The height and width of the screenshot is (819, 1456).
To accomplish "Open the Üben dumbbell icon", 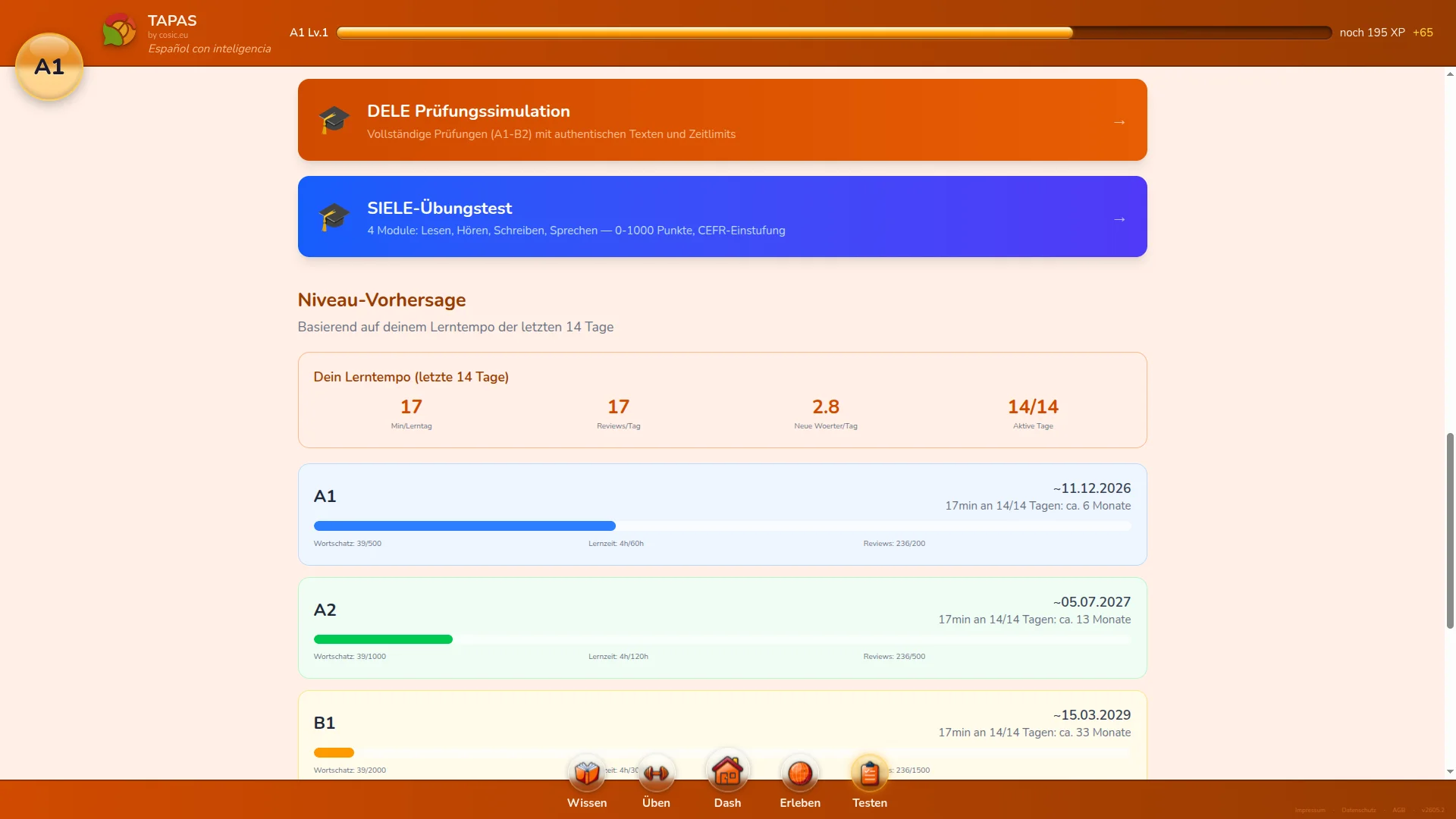I will [x=656, y=773].
